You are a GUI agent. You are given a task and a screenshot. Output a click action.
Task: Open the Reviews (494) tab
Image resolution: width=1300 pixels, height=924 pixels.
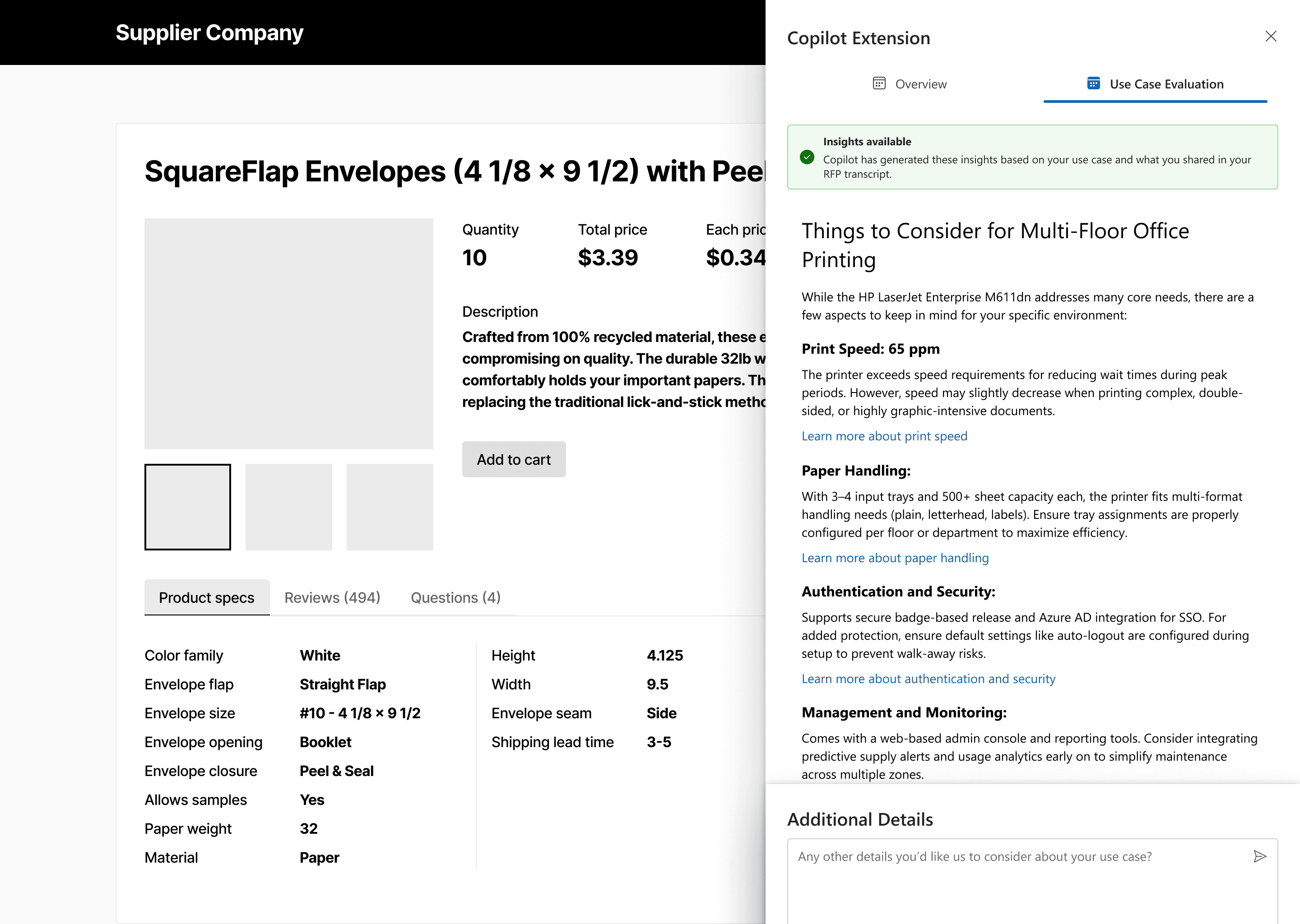(332, 597)
